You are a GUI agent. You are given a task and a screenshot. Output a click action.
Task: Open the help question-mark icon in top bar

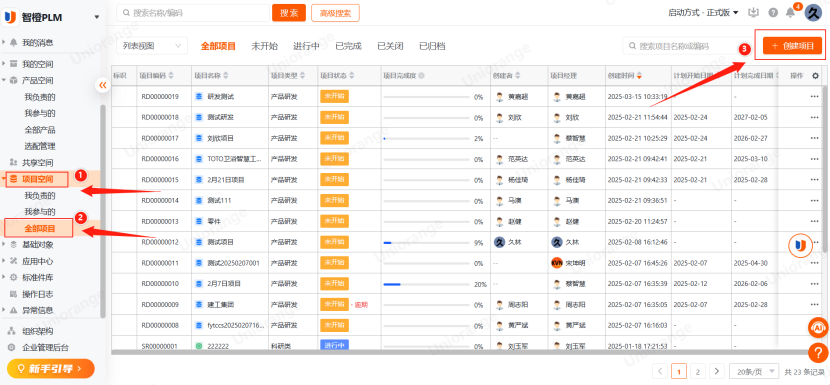coord(773,13)
